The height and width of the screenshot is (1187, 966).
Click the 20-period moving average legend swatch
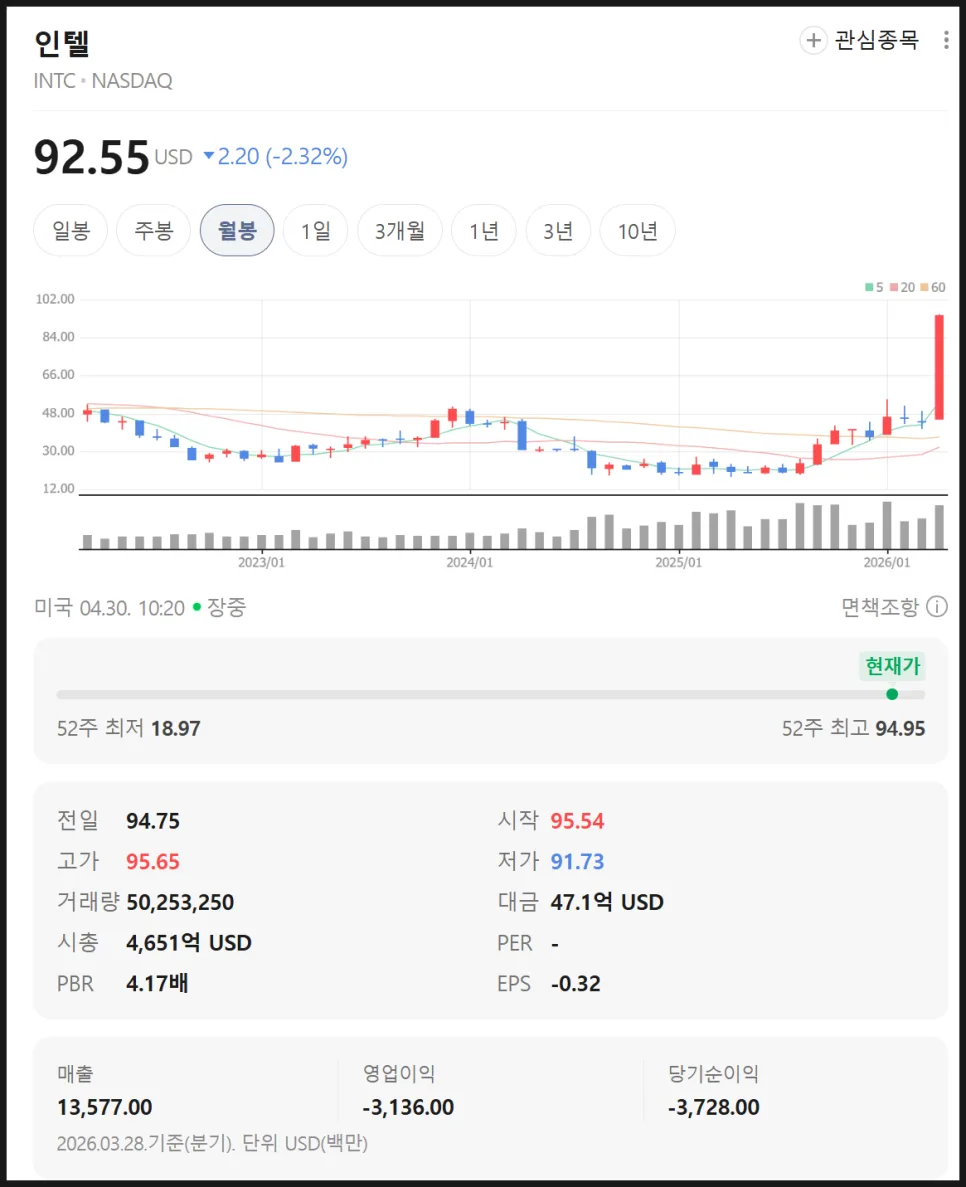894,288
